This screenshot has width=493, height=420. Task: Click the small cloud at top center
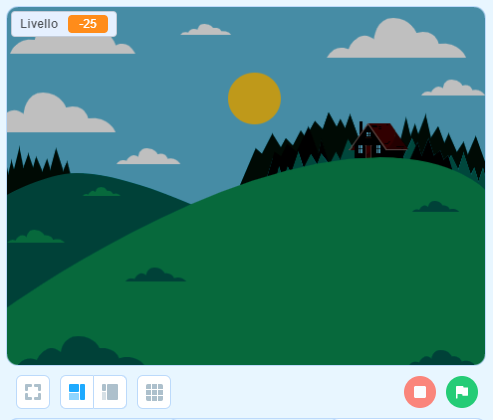206,30
